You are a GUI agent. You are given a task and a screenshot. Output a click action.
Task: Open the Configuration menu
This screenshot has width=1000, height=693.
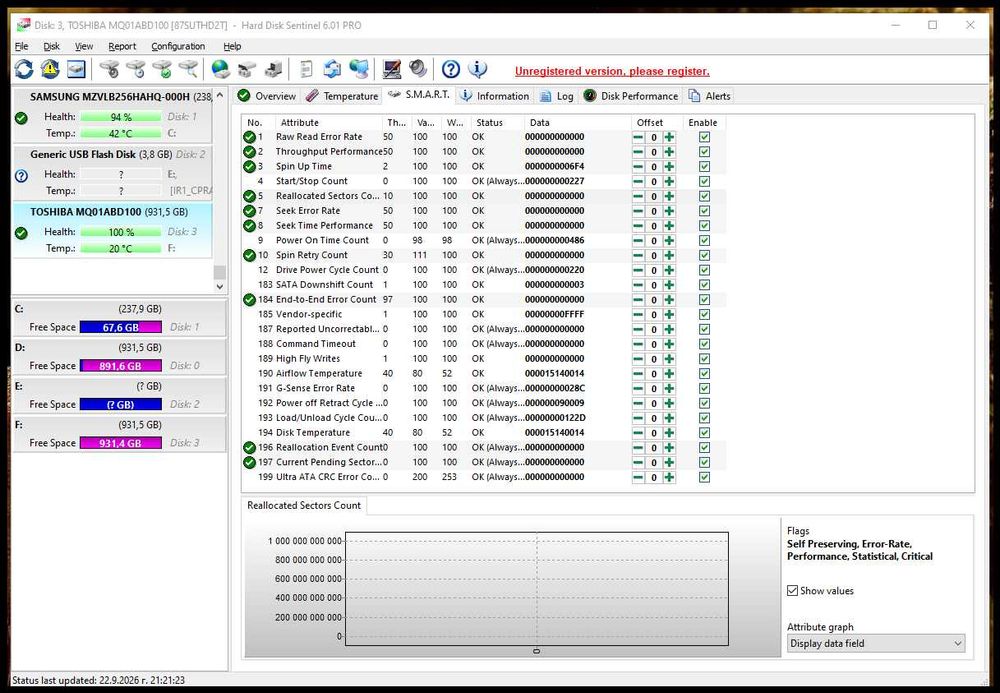coord(178,46)
